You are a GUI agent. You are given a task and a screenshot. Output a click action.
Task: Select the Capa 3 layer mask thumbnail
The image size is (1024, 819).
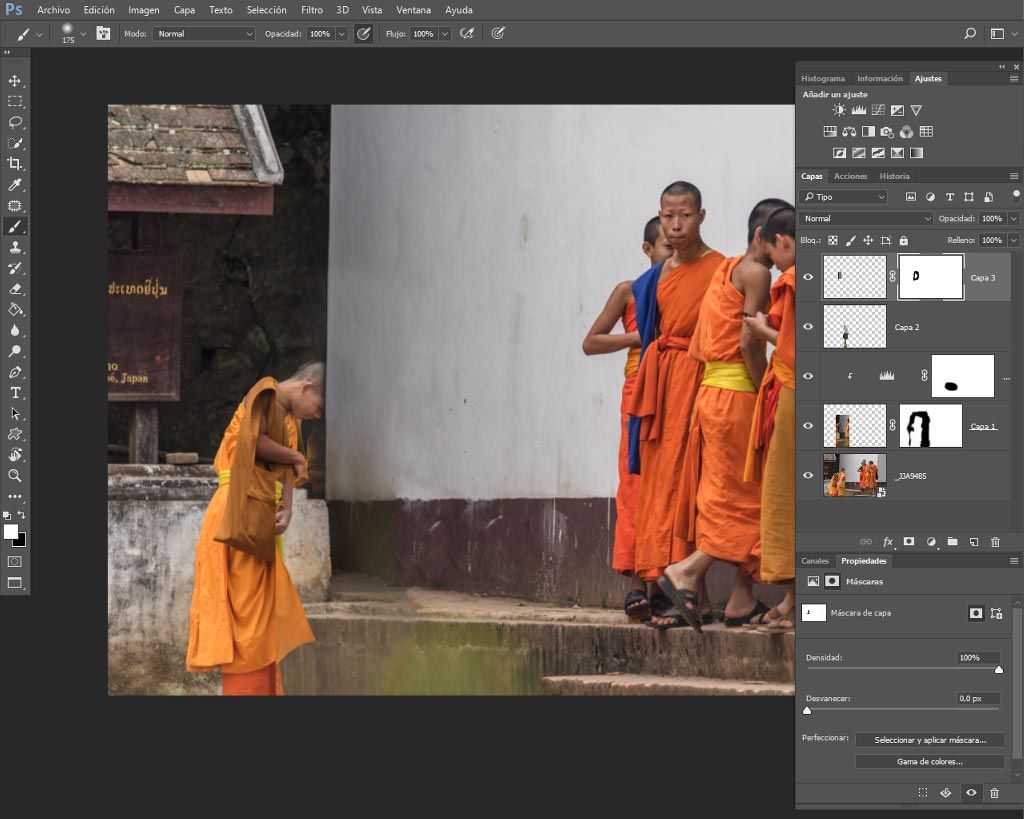click(931, 277)
